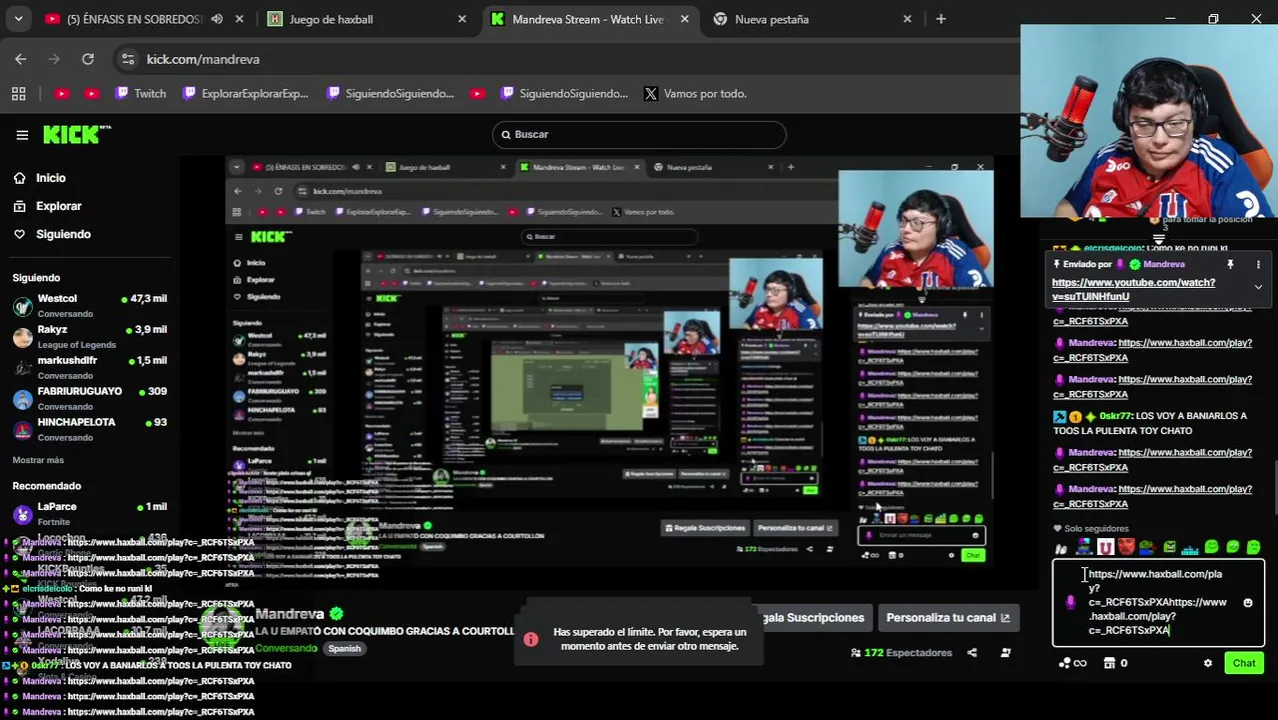
Task: Open the HINCHAPELOTA channel
Action: tap(88, 429)
